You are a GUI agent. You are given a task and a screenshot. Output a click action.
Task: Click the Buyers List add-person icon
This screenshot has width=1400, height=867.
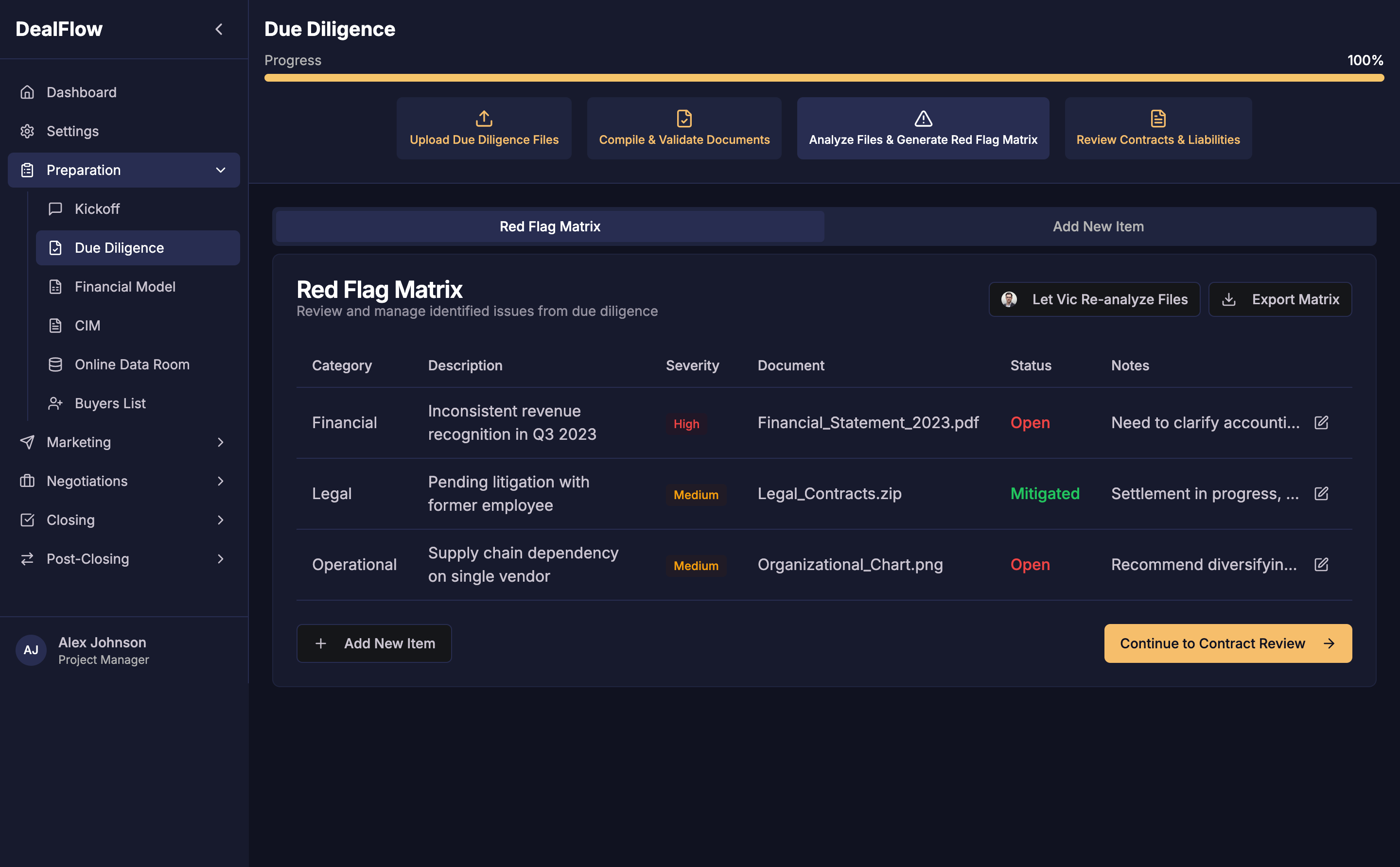55,403
